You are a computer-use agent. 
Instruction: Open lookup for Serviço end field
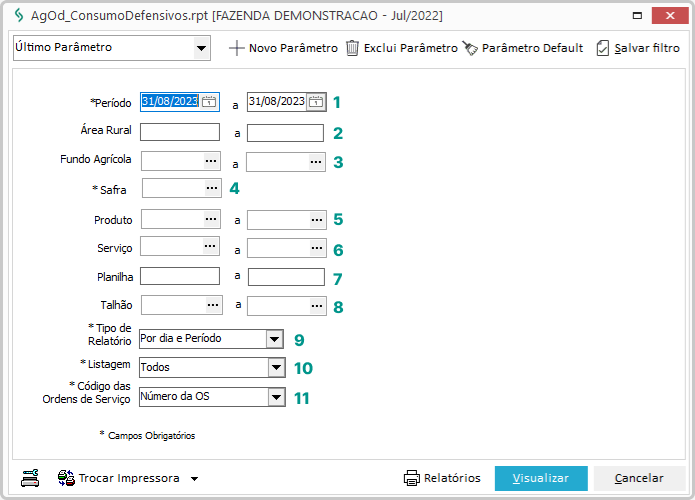pyautogui.click(x=317, y=248)
